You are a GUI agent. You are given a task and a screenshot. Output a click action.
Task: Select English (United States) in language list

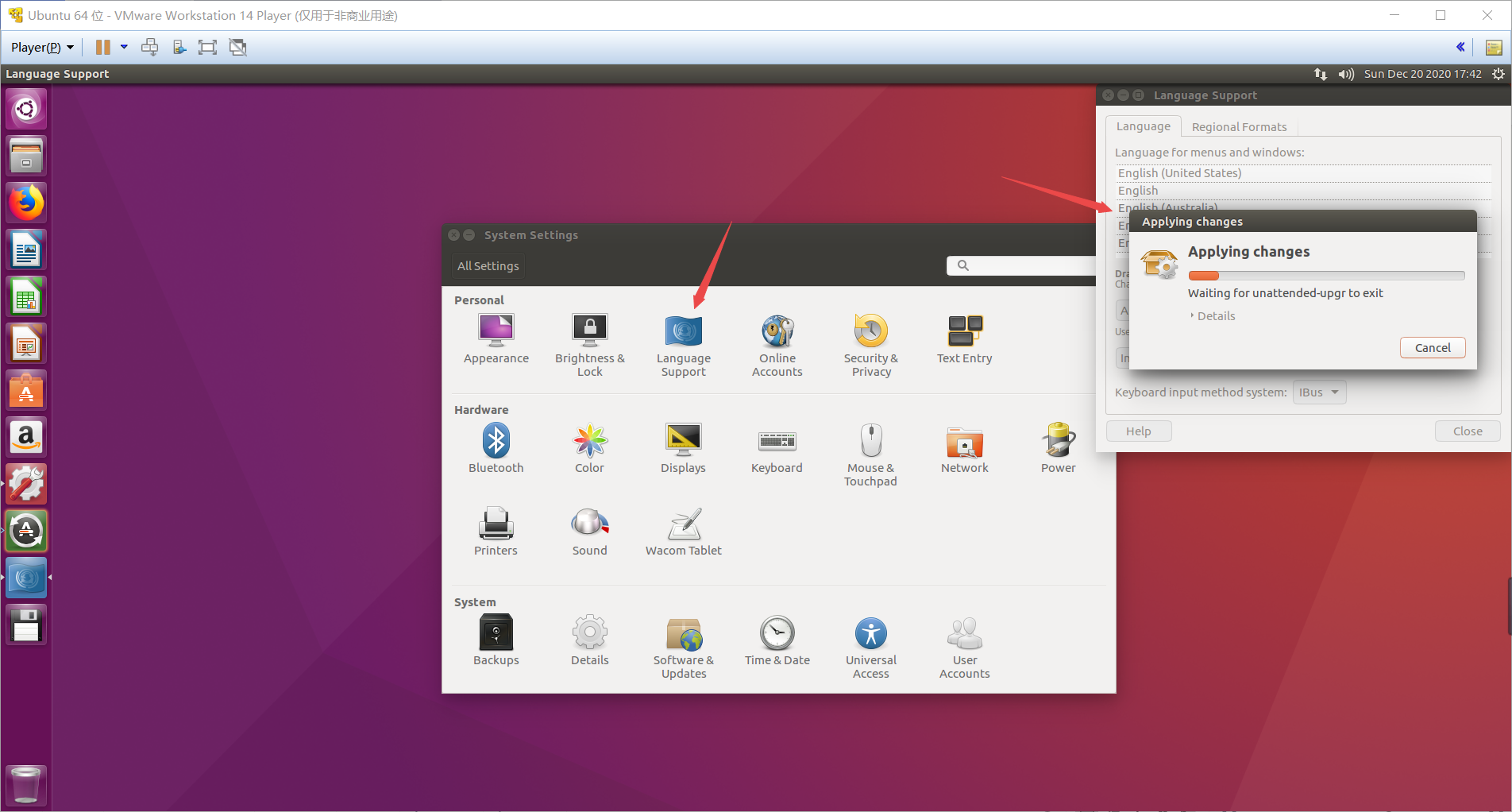tap(1302, 173)
